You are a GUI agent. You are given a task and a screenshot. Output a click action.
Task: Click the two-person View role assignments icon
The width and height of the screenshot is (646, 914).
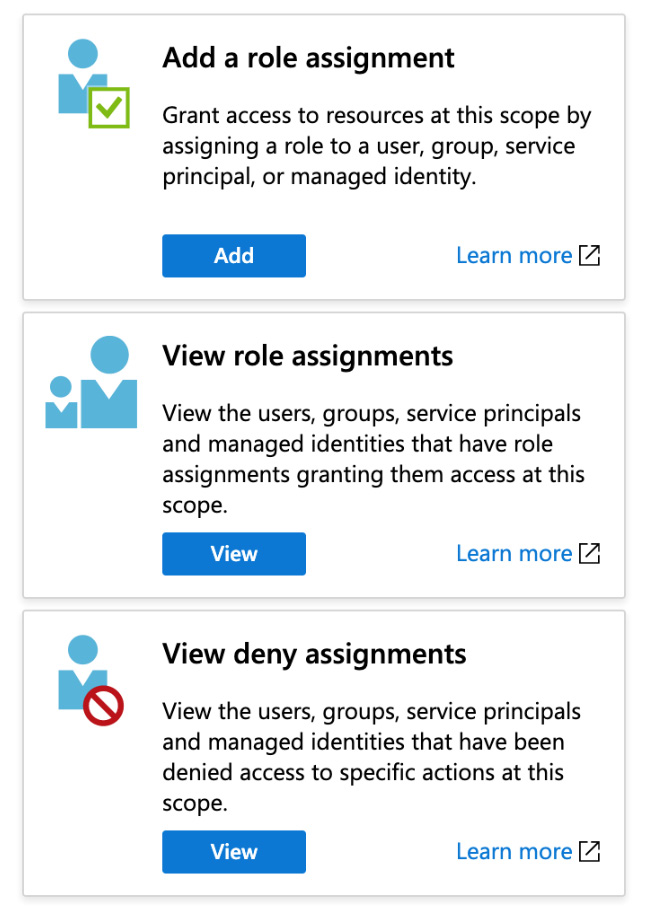pyautogui.click(x=92, y=385)
